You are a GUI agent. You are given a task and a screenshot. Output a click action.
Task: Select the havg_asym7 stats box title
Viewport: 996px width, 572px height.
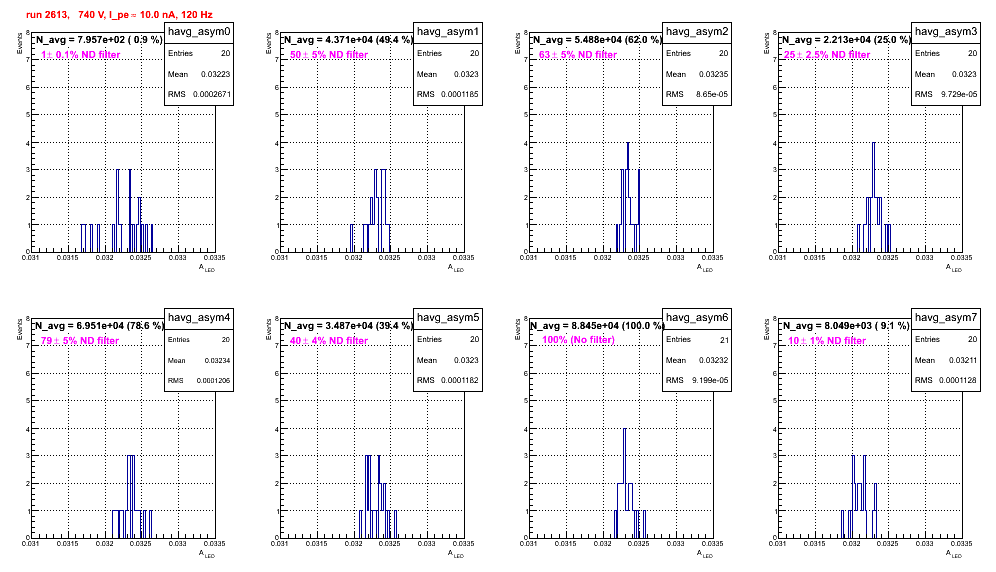[x=946, y=317]
